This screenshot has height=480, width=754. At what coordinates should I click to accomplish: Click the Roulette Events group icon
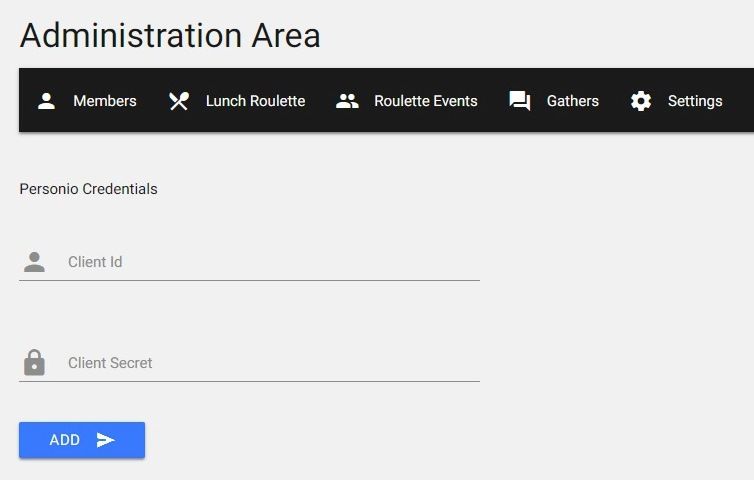pyautogui.click(x=347, y=101)
